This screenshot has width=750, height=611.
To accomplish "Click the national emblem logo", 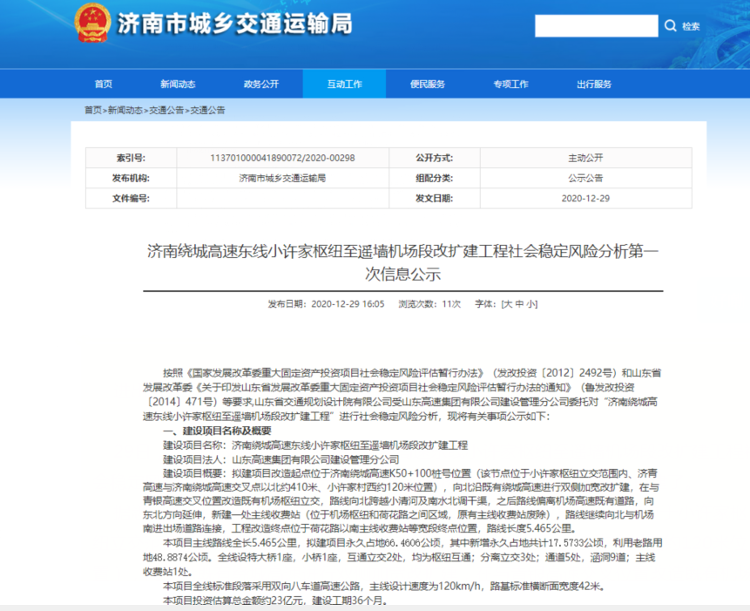I will point(94,24).
